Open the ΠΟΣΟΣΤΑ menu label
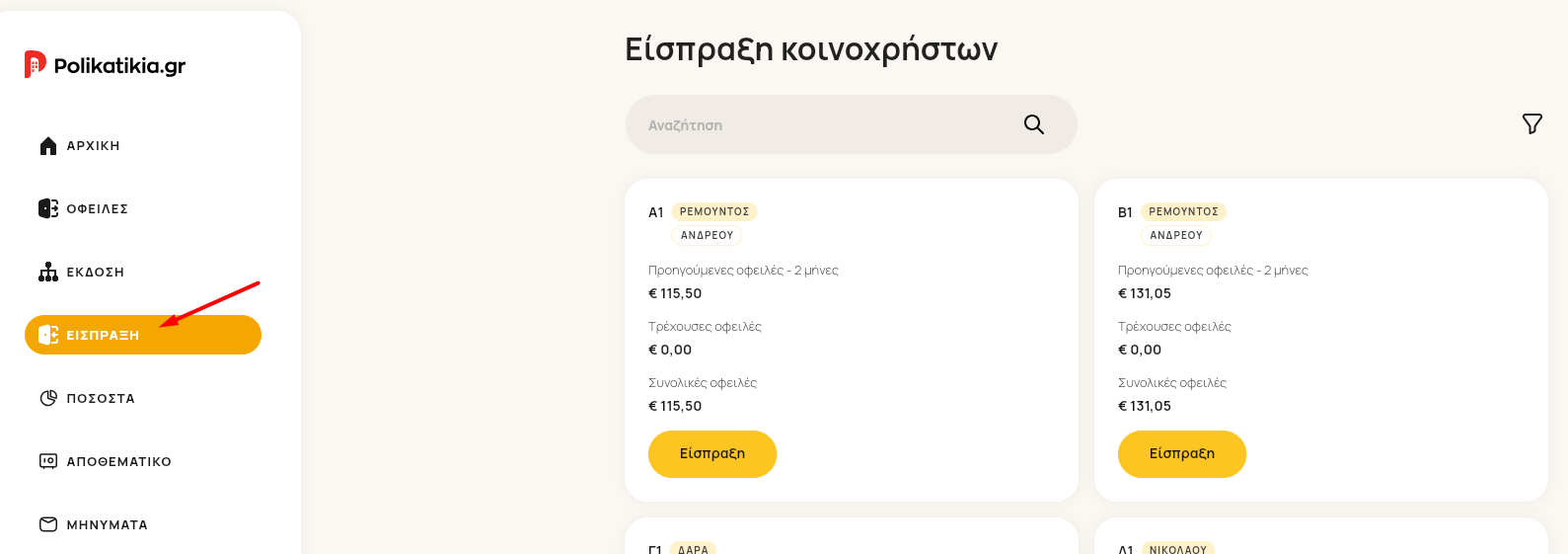 pos(101,399)
